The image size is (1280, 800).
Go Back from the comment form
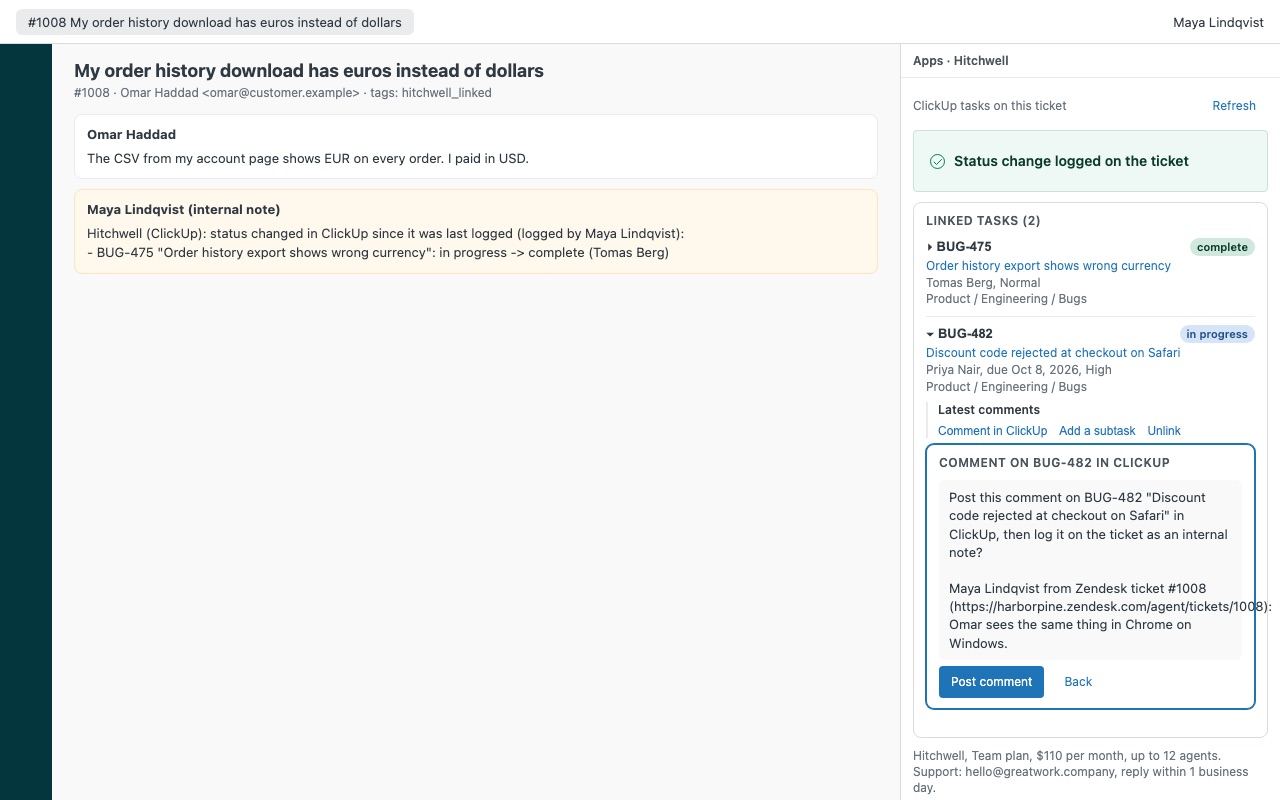(1078, 682)
